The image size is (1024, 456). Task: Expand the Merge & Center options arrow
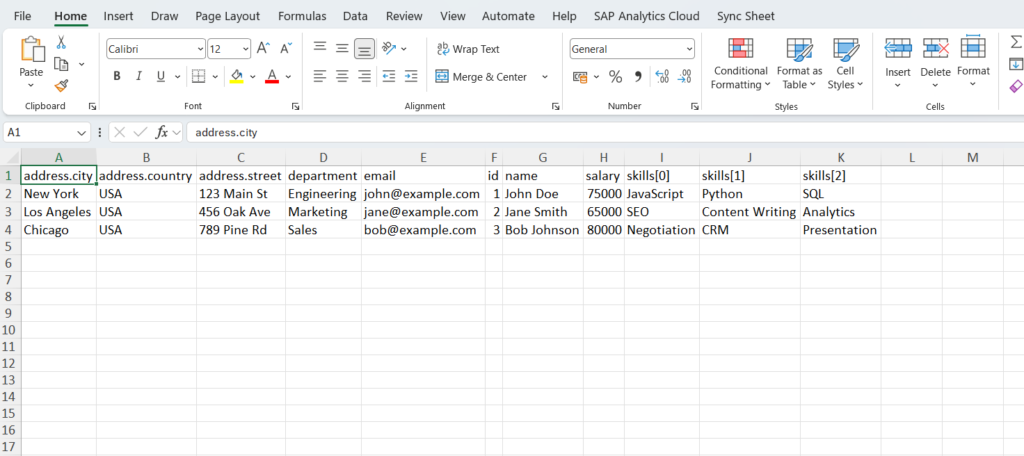tap(545, 77)
